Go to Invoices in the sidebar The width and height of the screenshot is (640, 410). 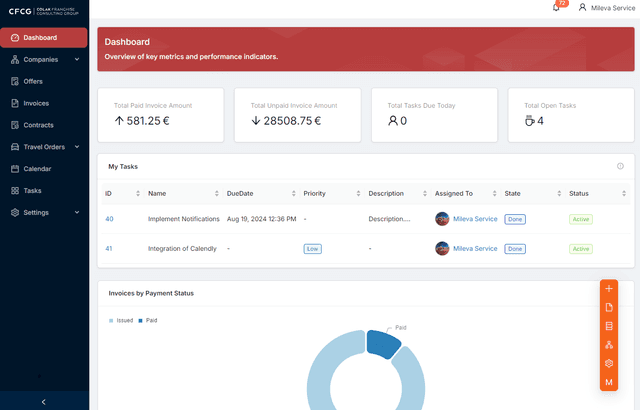[36, 103]
